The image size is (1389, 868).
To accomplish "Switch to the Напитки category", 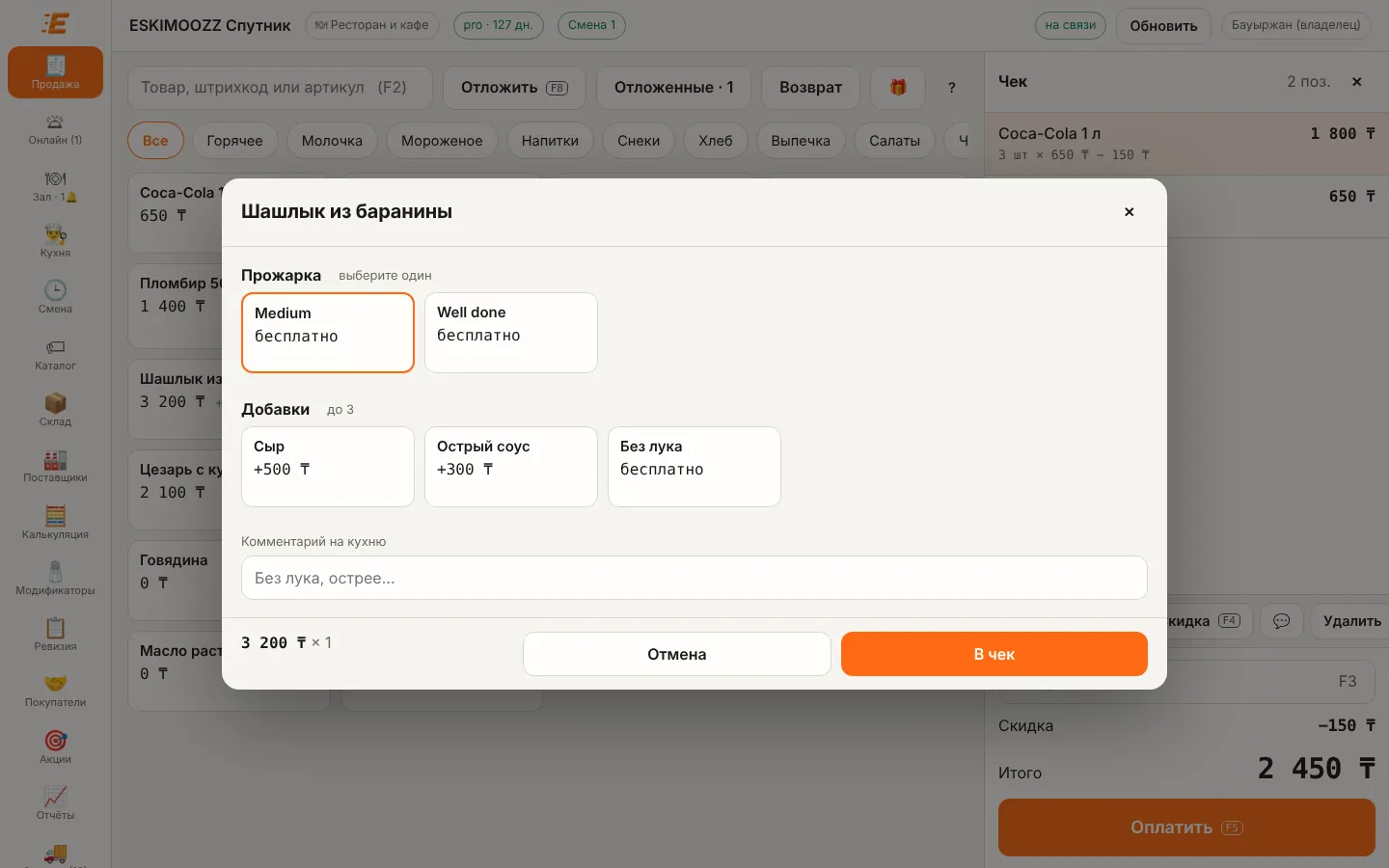I will pos(550,141).
